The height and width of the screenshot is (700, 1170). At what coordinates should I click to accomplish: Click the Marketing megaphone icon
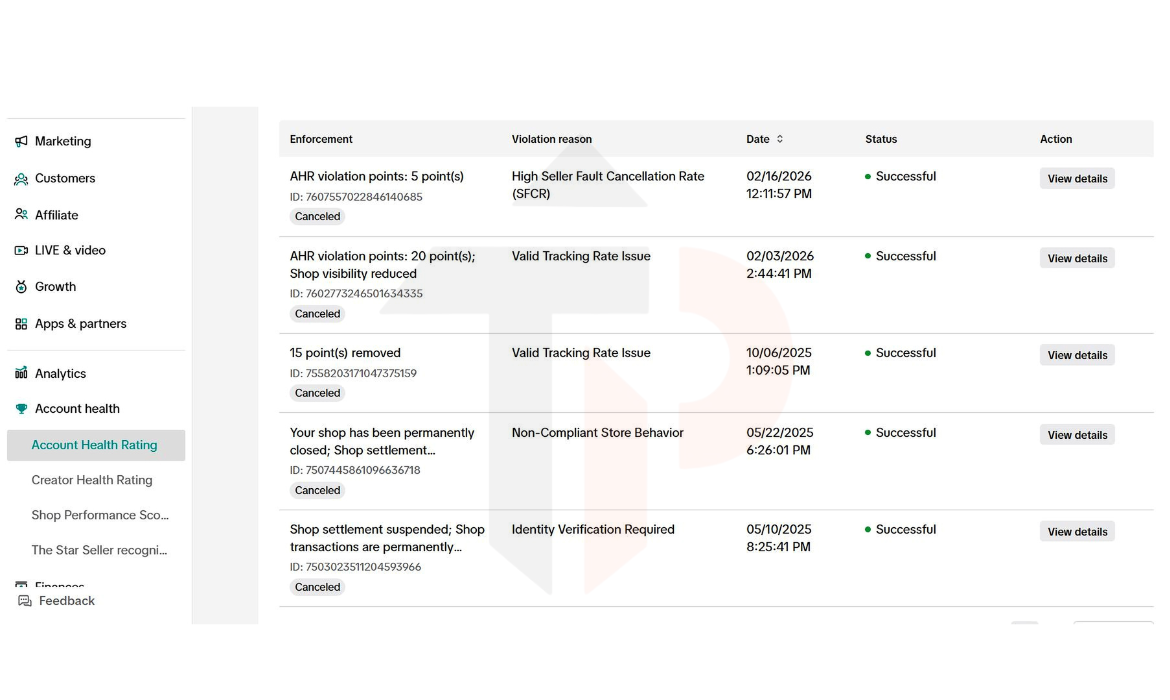21,142
